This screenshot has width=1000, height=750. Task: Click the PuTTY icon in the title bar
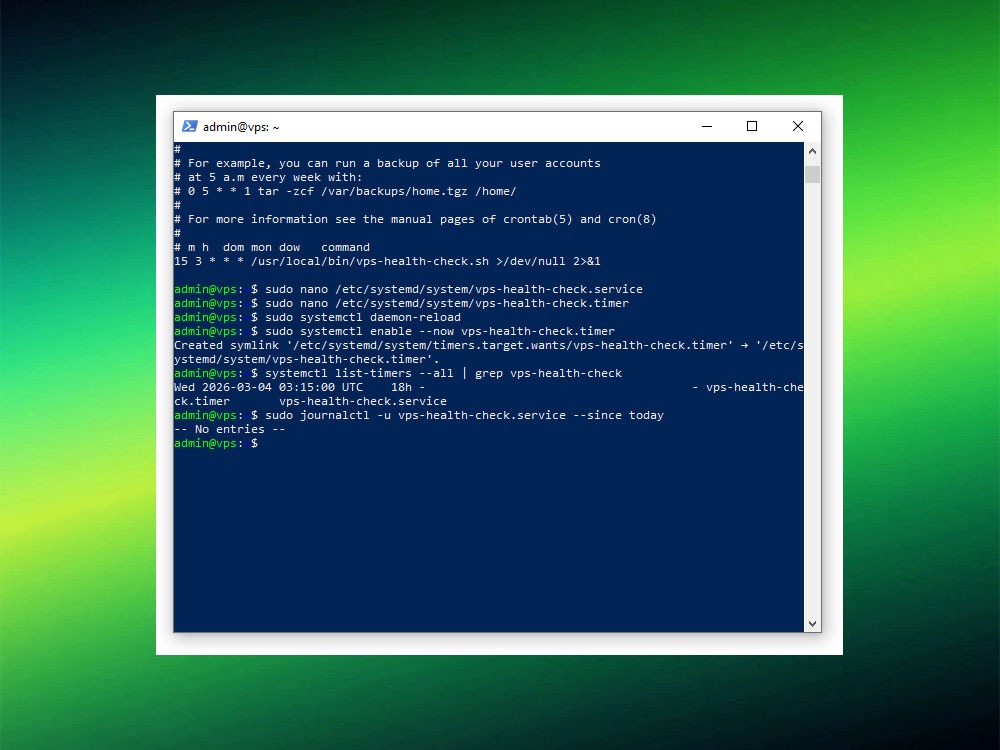coord(190,126)
